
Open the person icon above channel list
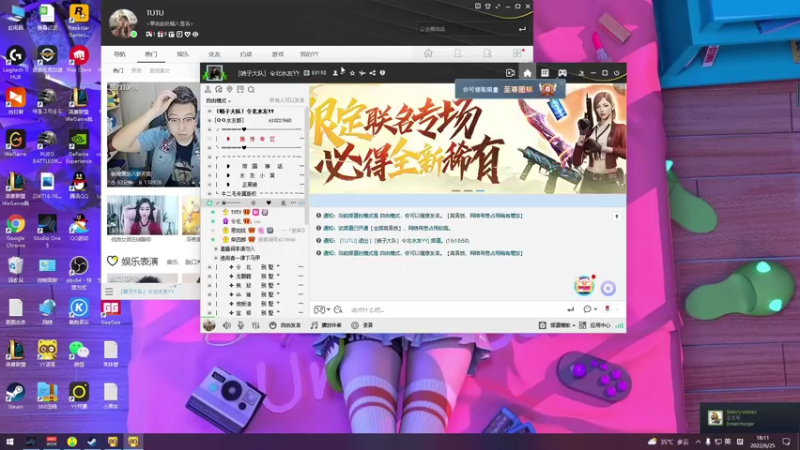coord(208,90)
